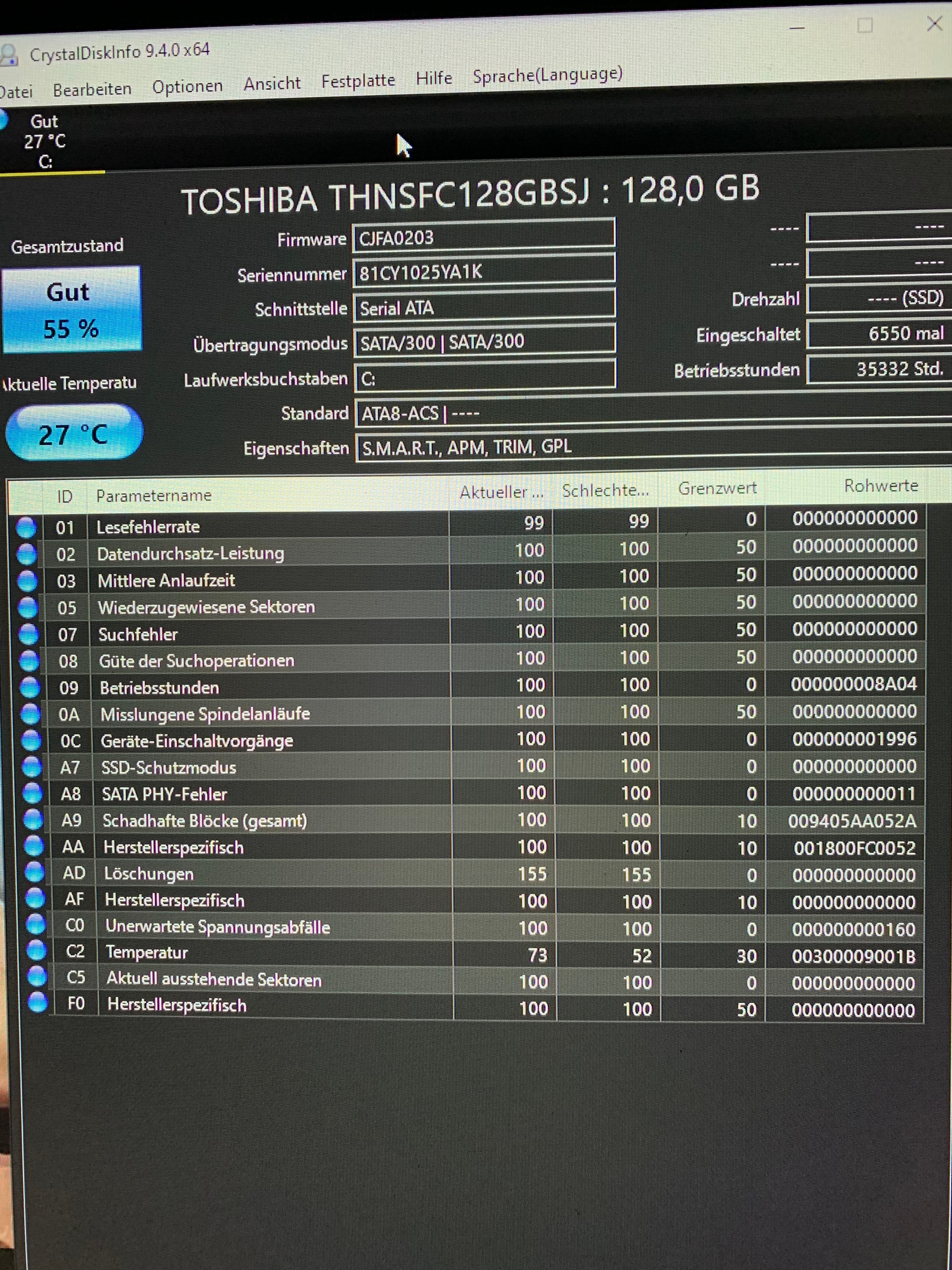952x1270 pixels.
Task: Click the blue status orb for Lesefehlerrate
Action: pos(26,527)
